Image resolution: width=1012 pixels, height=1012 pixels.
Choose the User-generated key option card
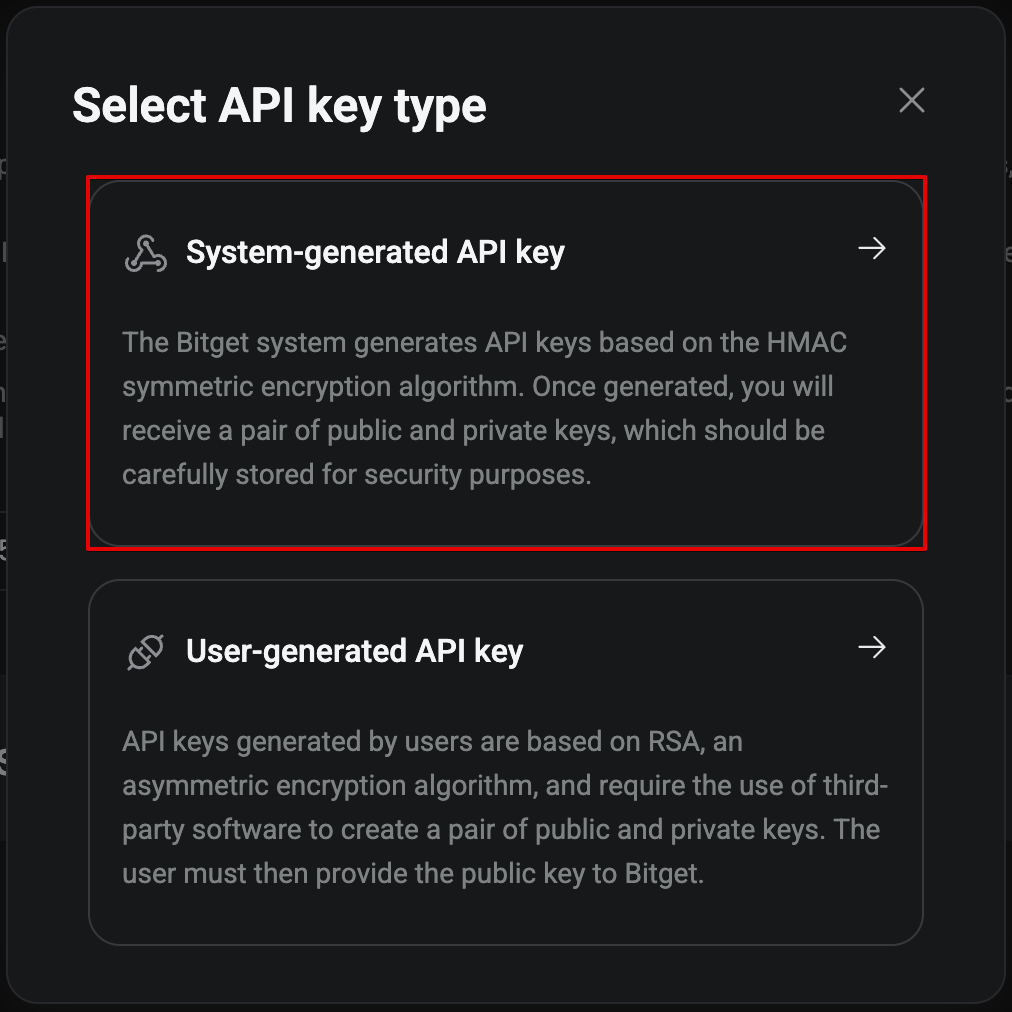point(506,762)
